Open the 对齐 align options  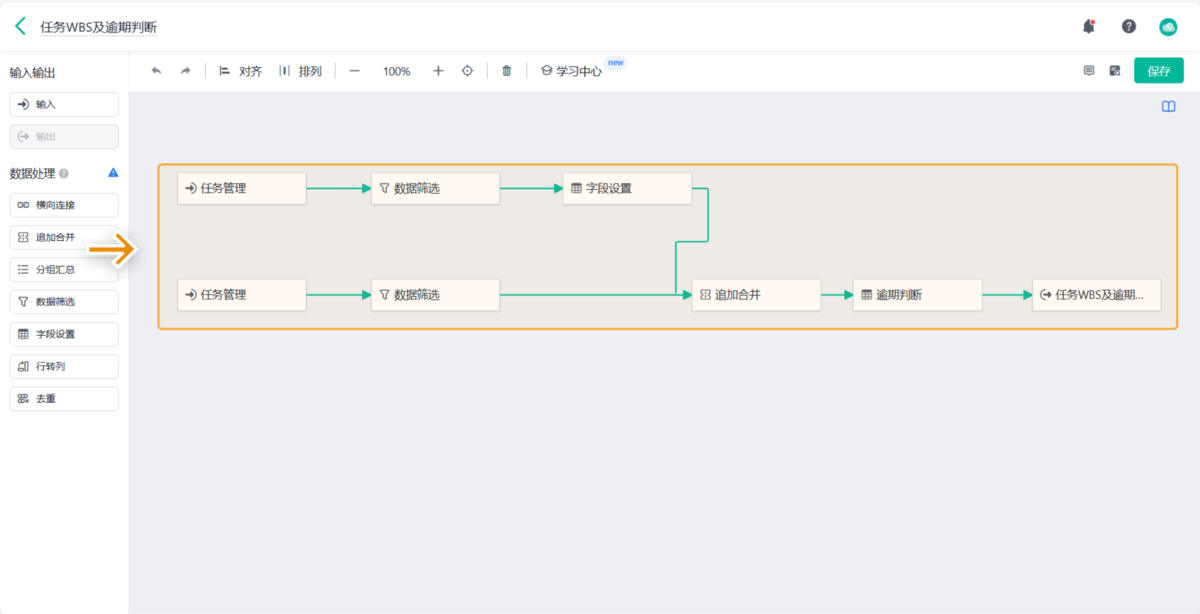[x=240, y=71]
